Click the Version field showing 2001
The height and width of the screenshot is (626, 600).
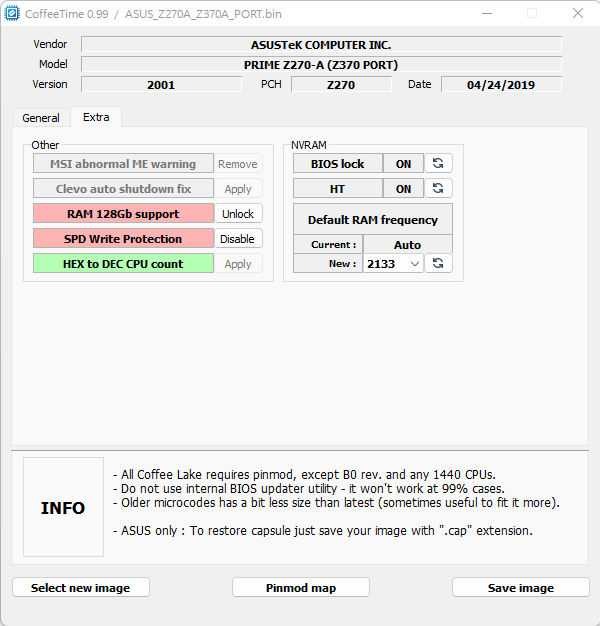point(161,85)
